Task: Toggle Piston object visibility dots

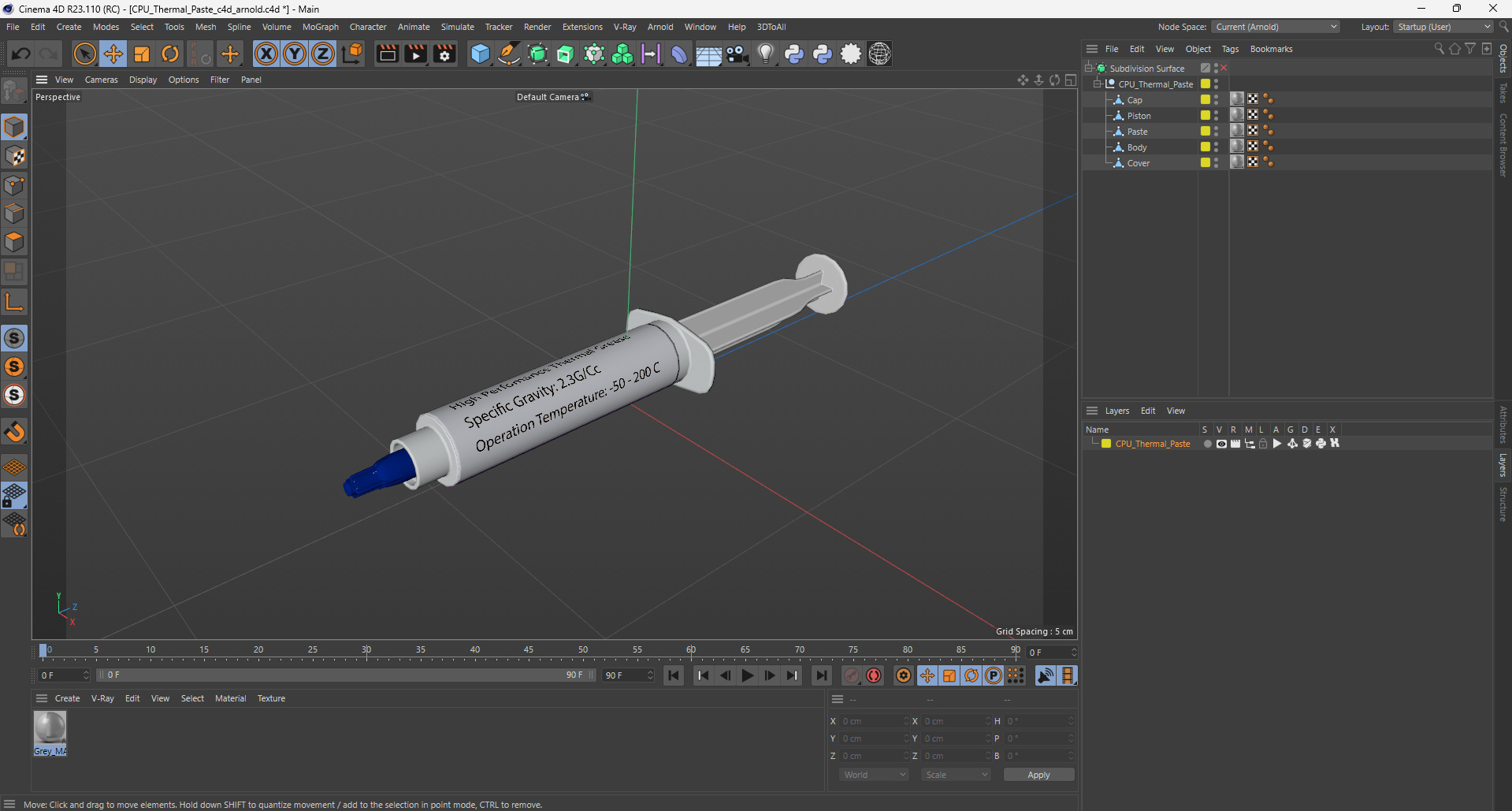Action: (x=1217, y=115)
